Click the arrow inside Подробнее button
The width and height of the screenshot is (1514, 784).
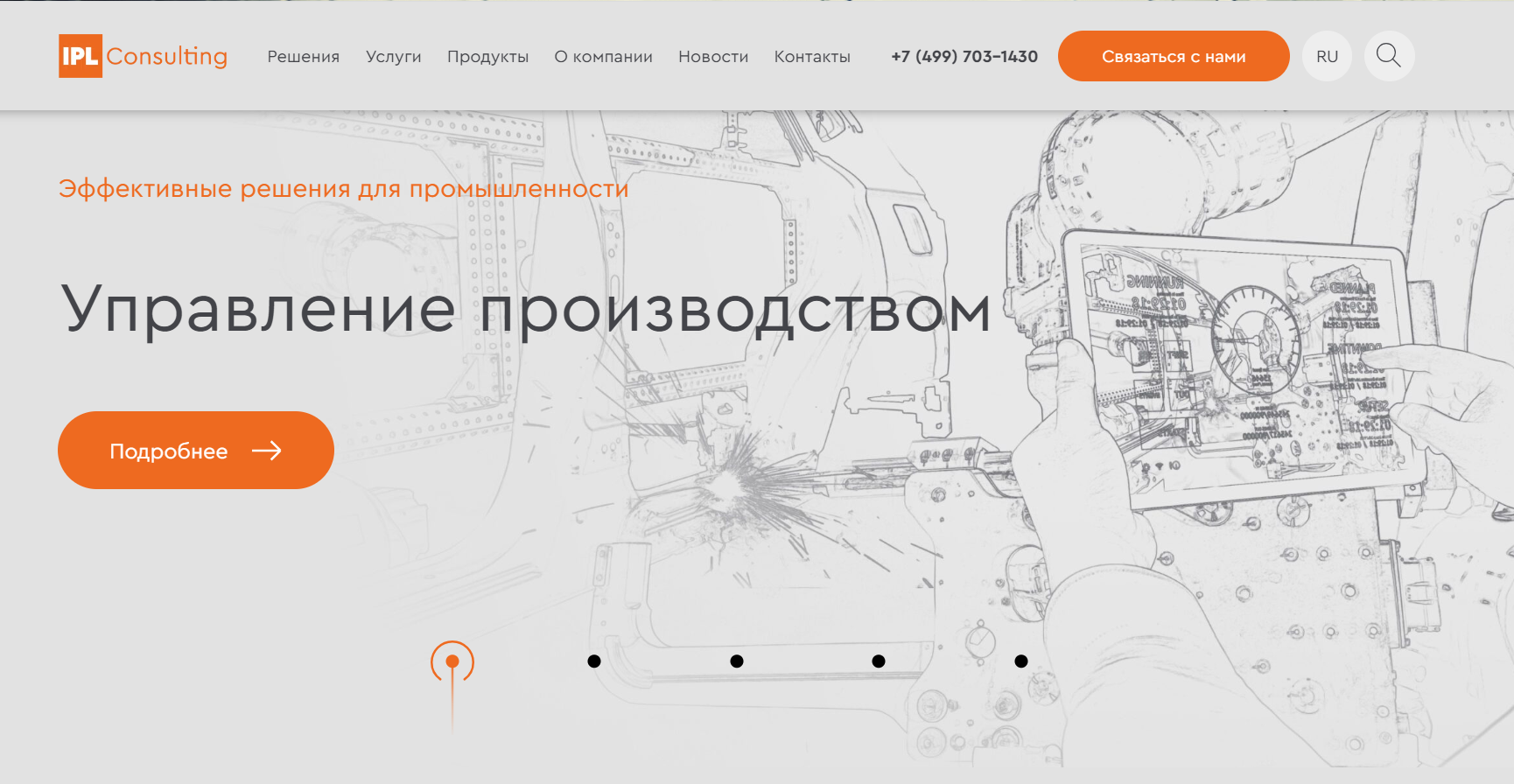point(267,451)
